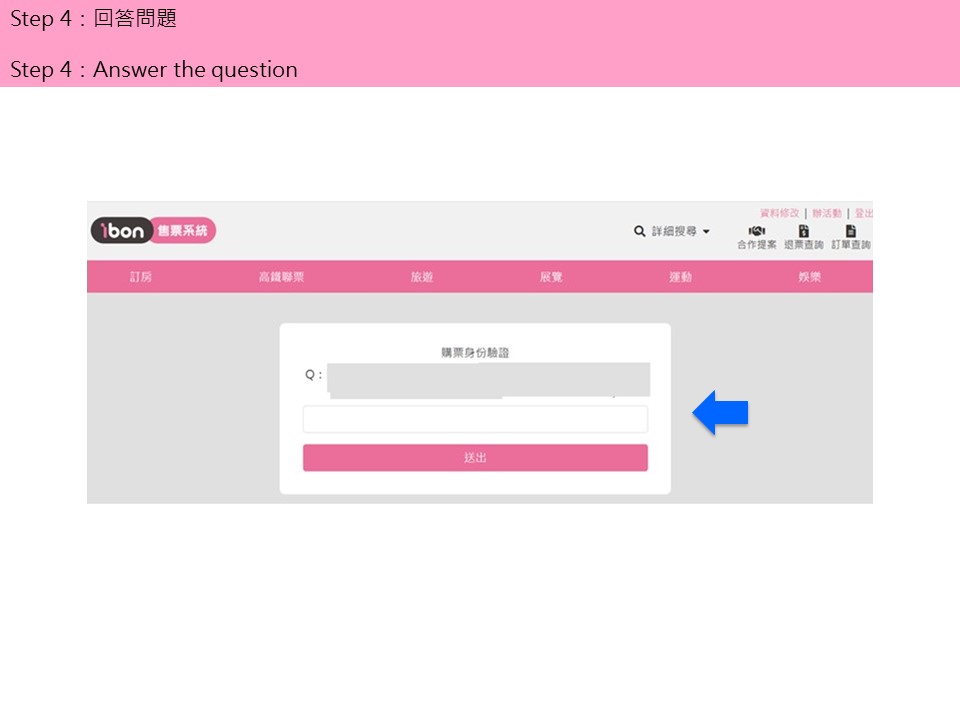Switch to the 展覽 navigation tab

(551, 277)
